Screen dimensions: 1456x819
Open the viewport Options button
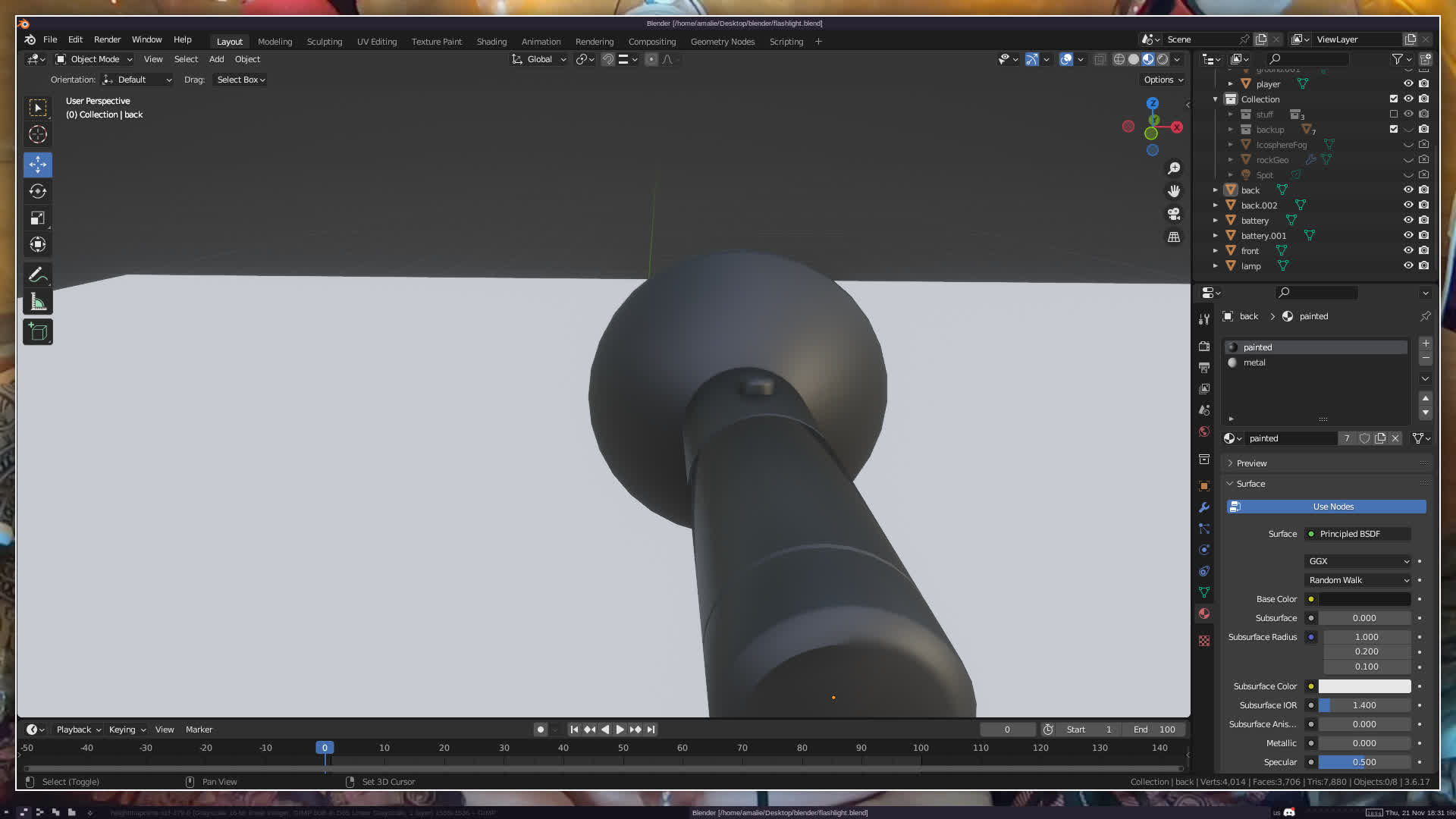pos(1163,80)
